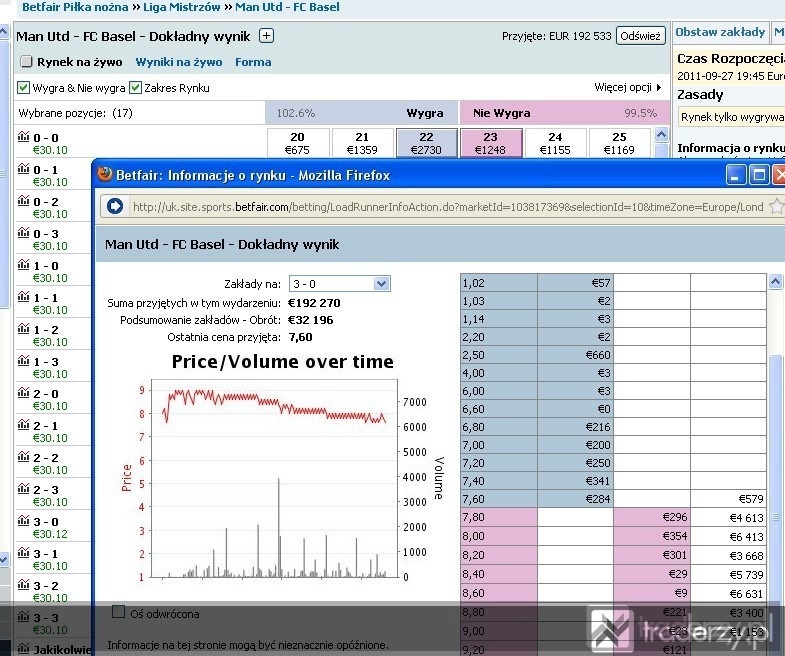Go to Liga Mistrzów breadcrumb
This screenshot has width=785, height=656.
coord(182,7)
